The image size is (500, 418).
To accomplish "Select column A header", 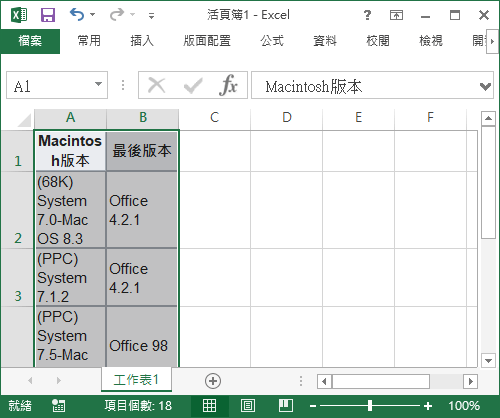I will 70,118.
